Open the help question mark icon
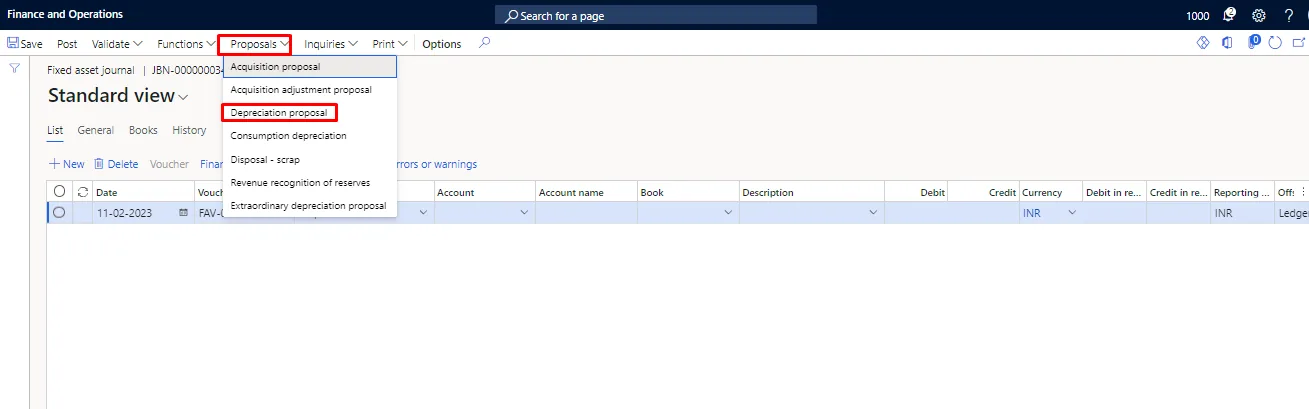Image resolution: width=1309 pixels, height=409 pixels. [x=1289, y=15]
